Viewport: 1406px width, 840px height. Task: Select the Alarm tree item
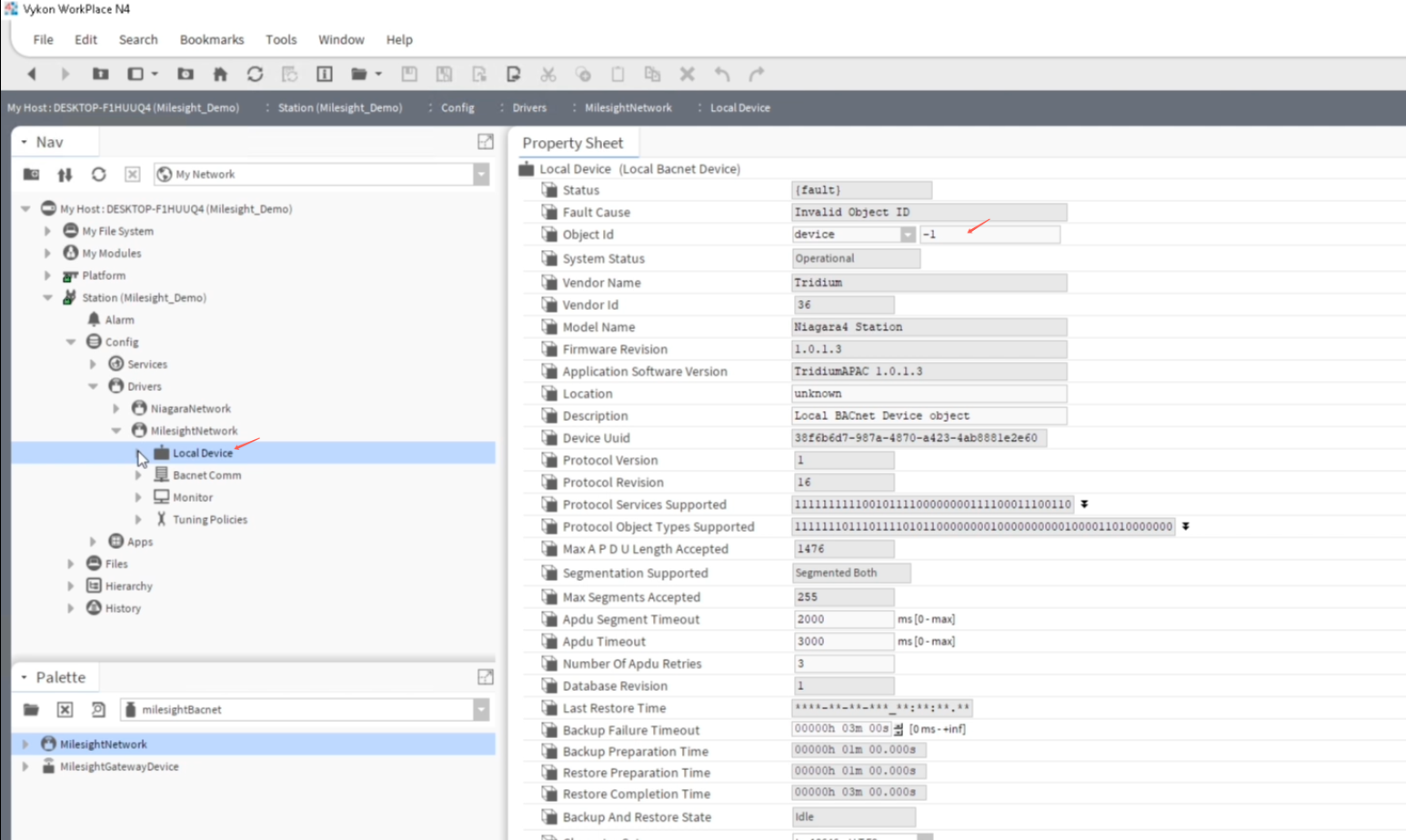point(119,320)
